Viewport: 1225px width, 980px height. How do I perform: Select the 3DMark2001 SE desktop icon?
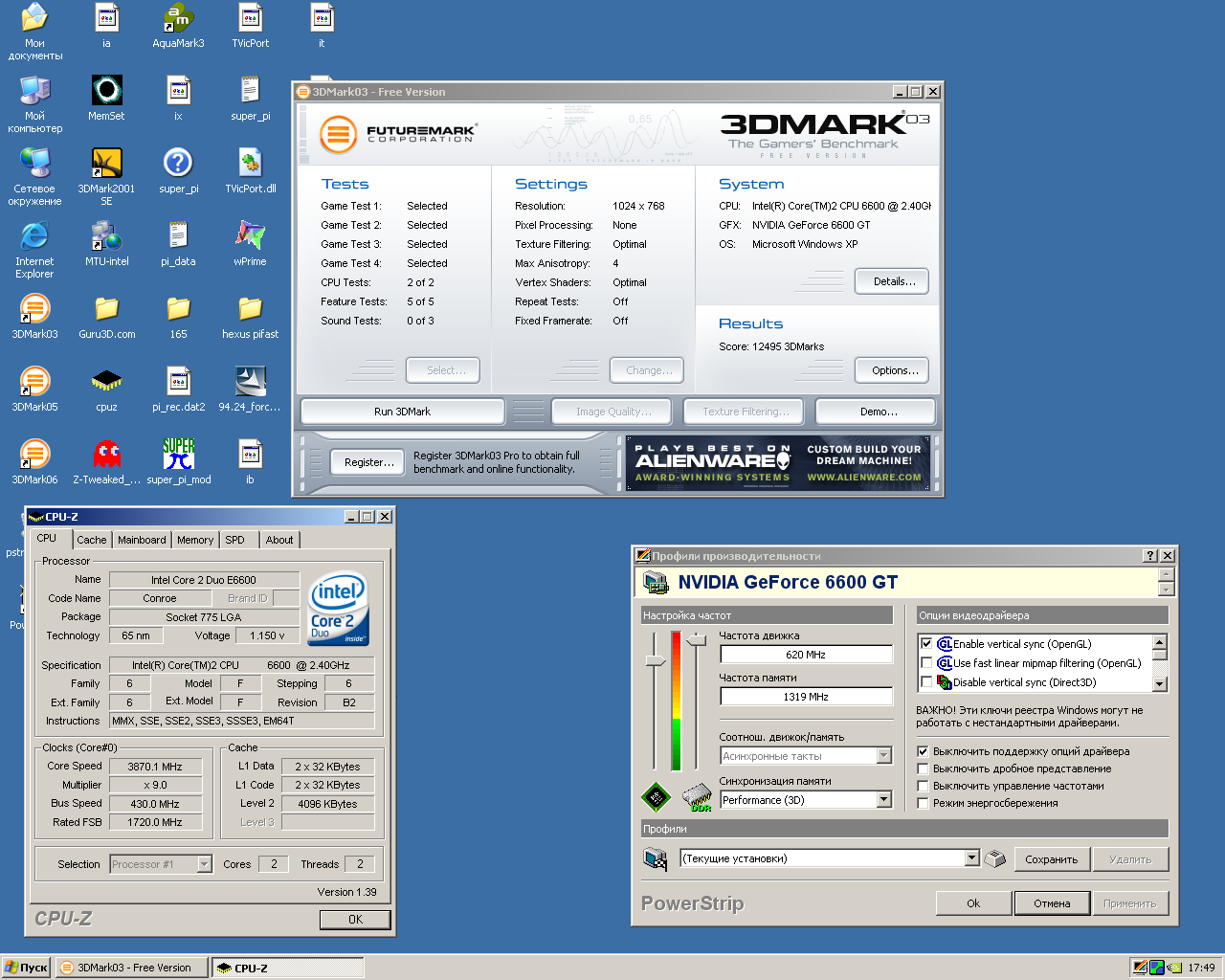[x=106, y=177]
